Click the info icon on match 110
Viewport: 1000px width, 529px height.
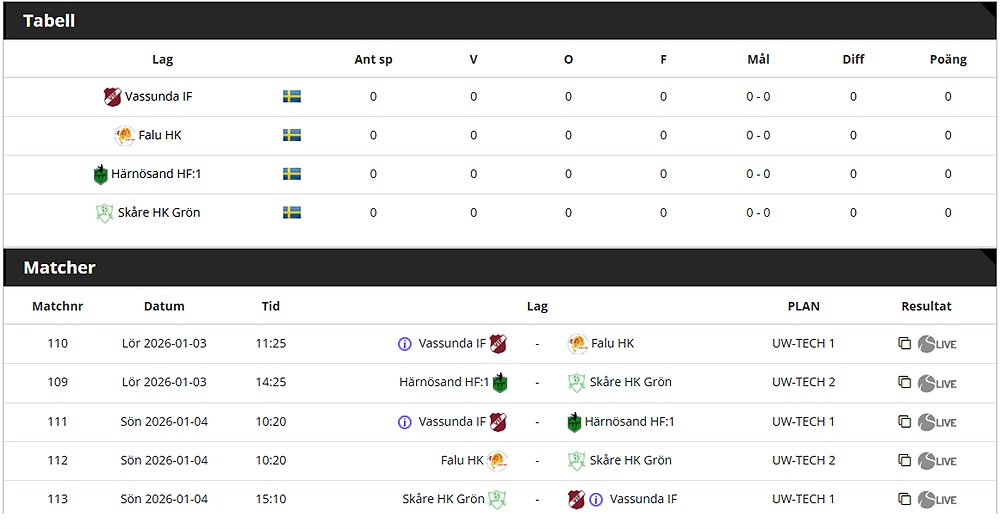[405, 344]
